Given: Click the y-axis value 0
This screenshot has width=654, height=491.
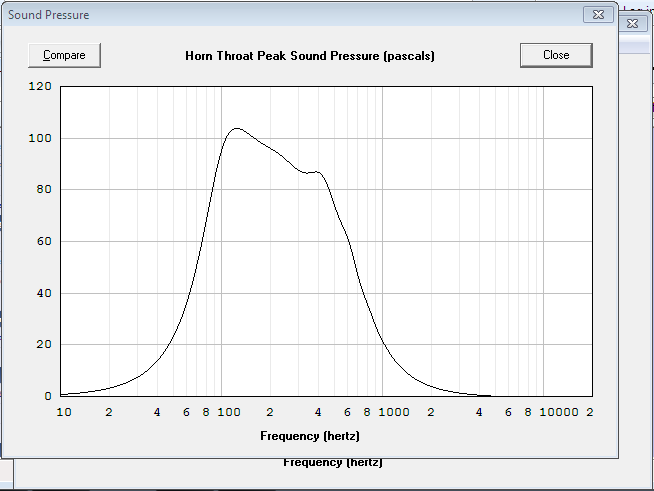Looking at the screenshot, I should click(48, 396).
